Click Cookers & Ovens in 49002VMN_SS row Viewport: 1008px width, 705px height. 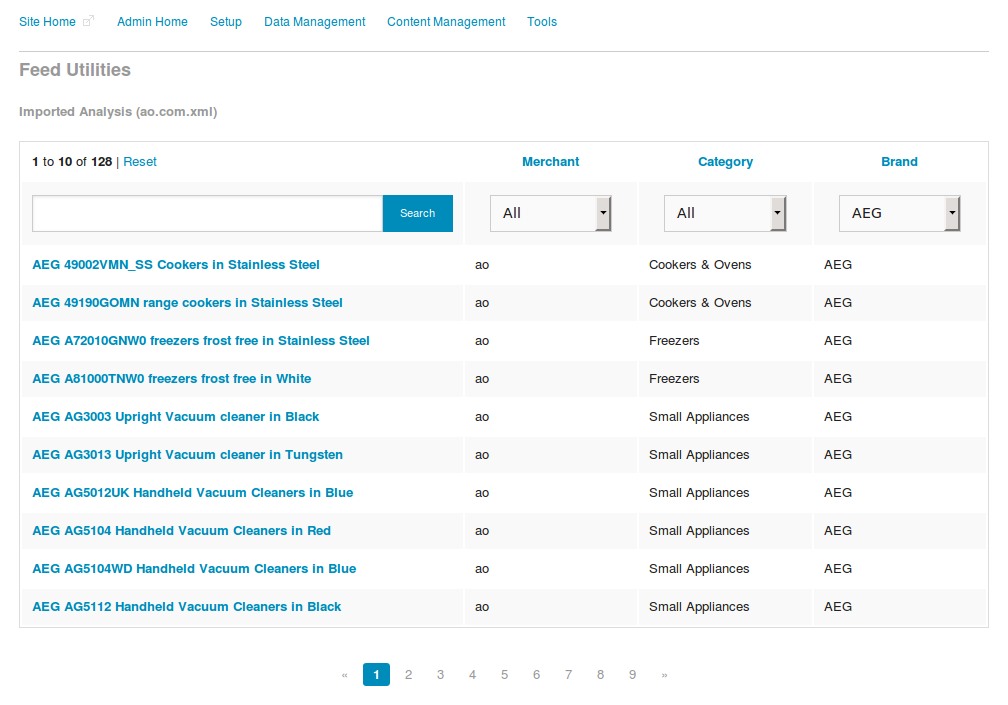click(700, 265)
